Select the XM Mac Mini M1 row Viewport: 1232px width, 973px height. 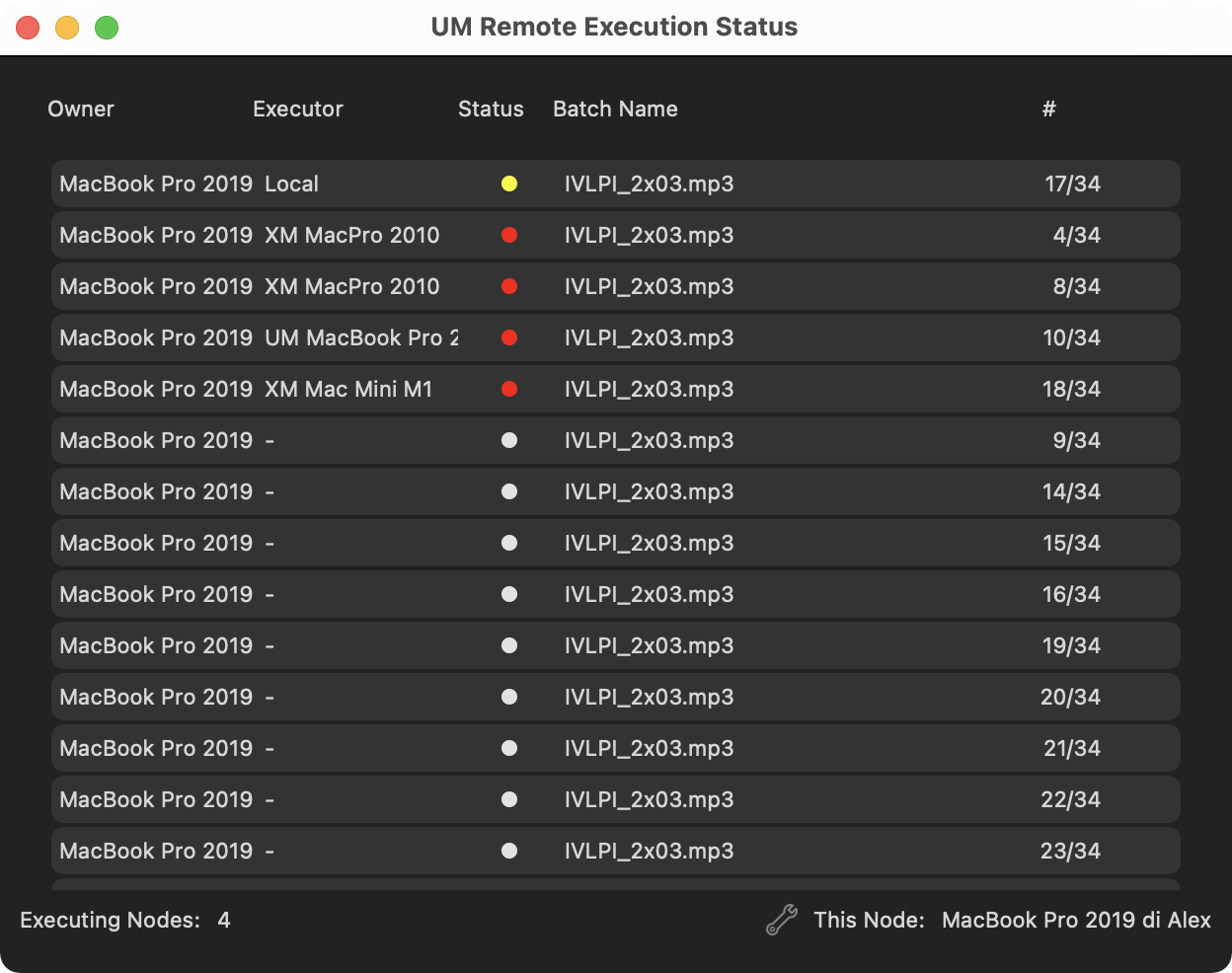coord(616,389)
